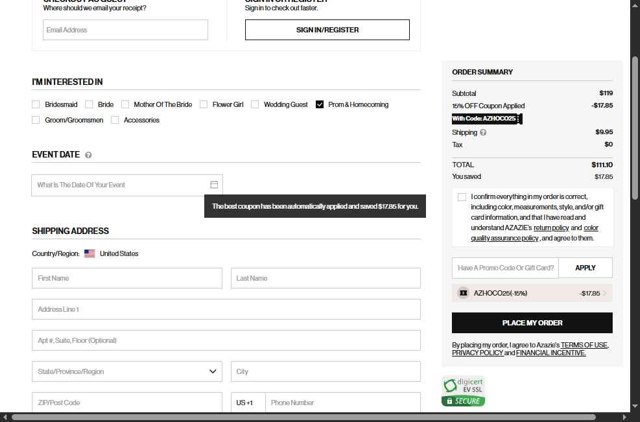Click the '15% OFF Coupon Applied' label
This screenshot has width=640, height=422.
[488, 106]
